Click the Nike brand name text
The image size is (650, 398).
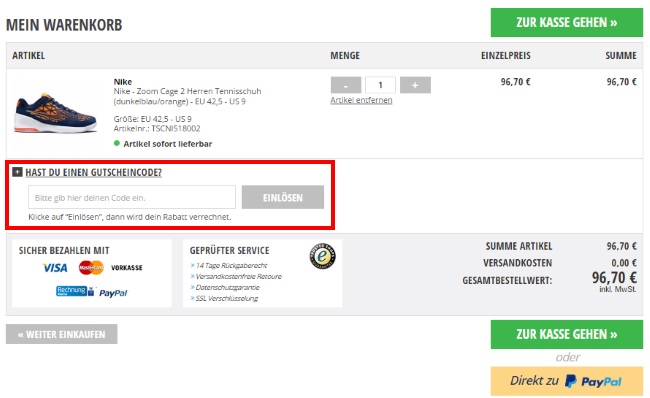[123, 82]
